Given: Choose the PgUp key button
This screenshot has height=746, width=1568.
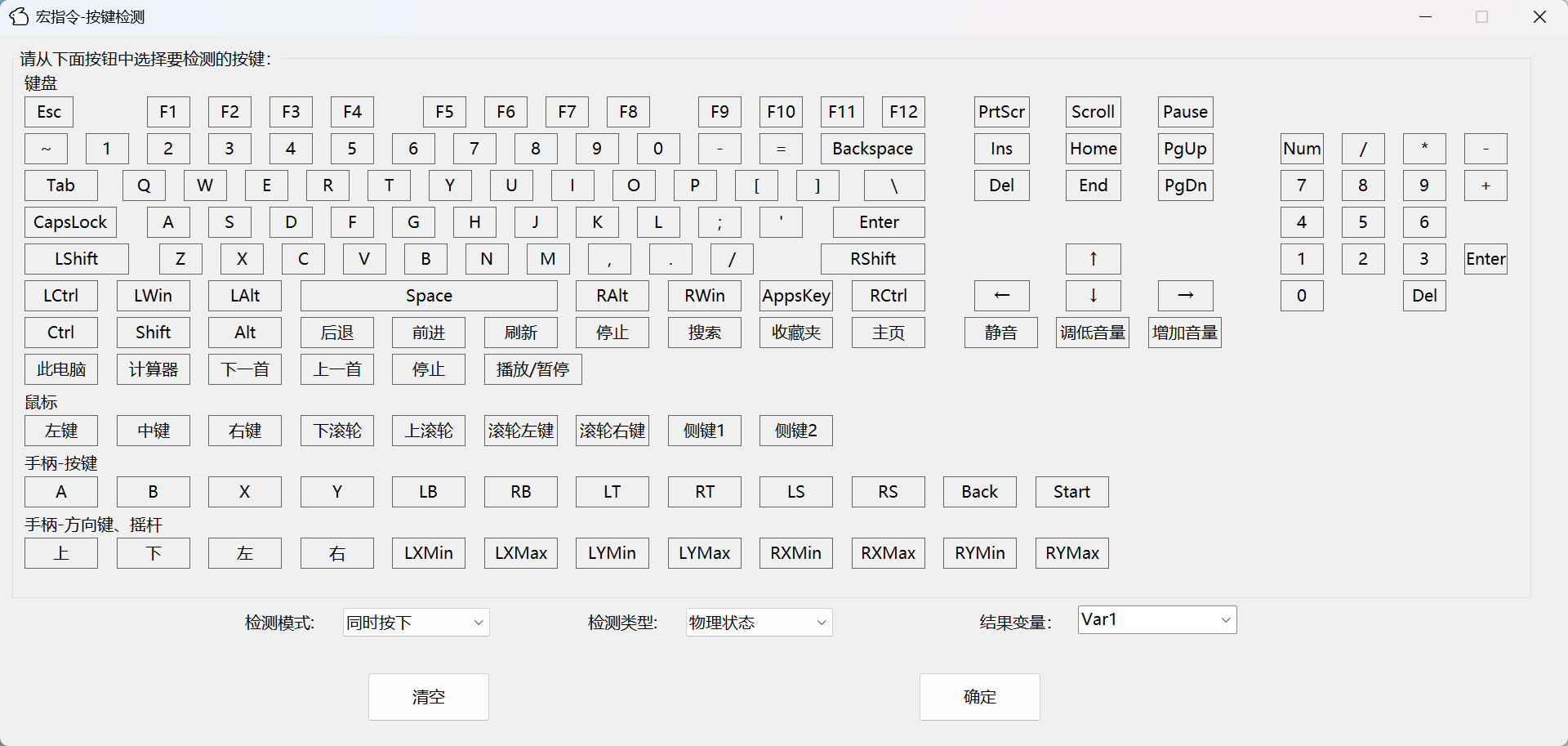Looking at the screenshot, I should (1185, 149).
